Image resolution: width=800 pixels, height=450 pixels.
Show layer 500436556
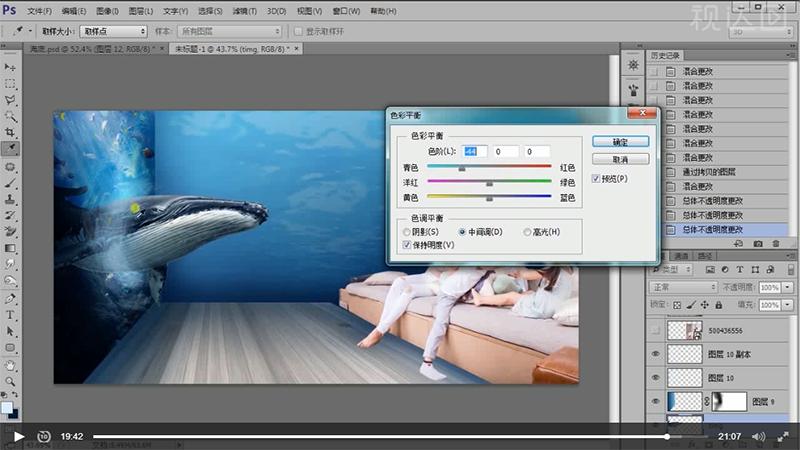(x=656, y=331)
